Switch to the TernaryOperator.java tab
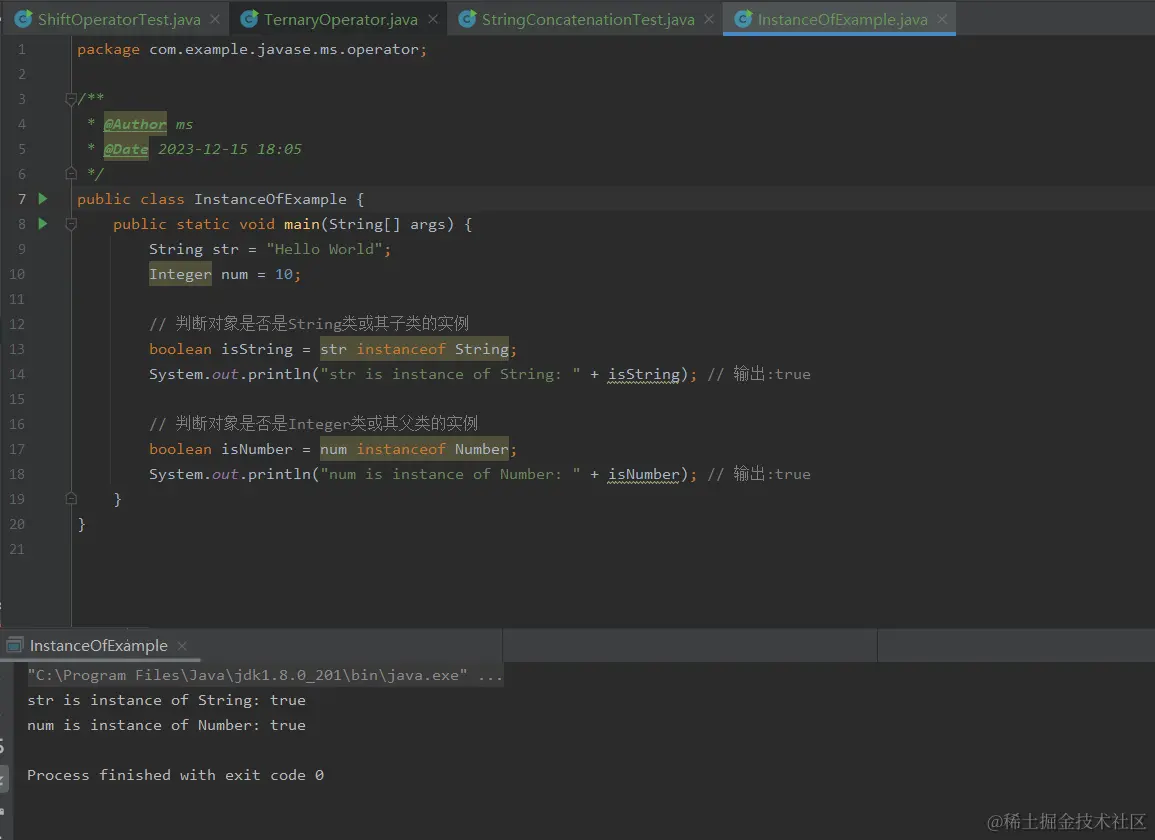 coord(340,19)
